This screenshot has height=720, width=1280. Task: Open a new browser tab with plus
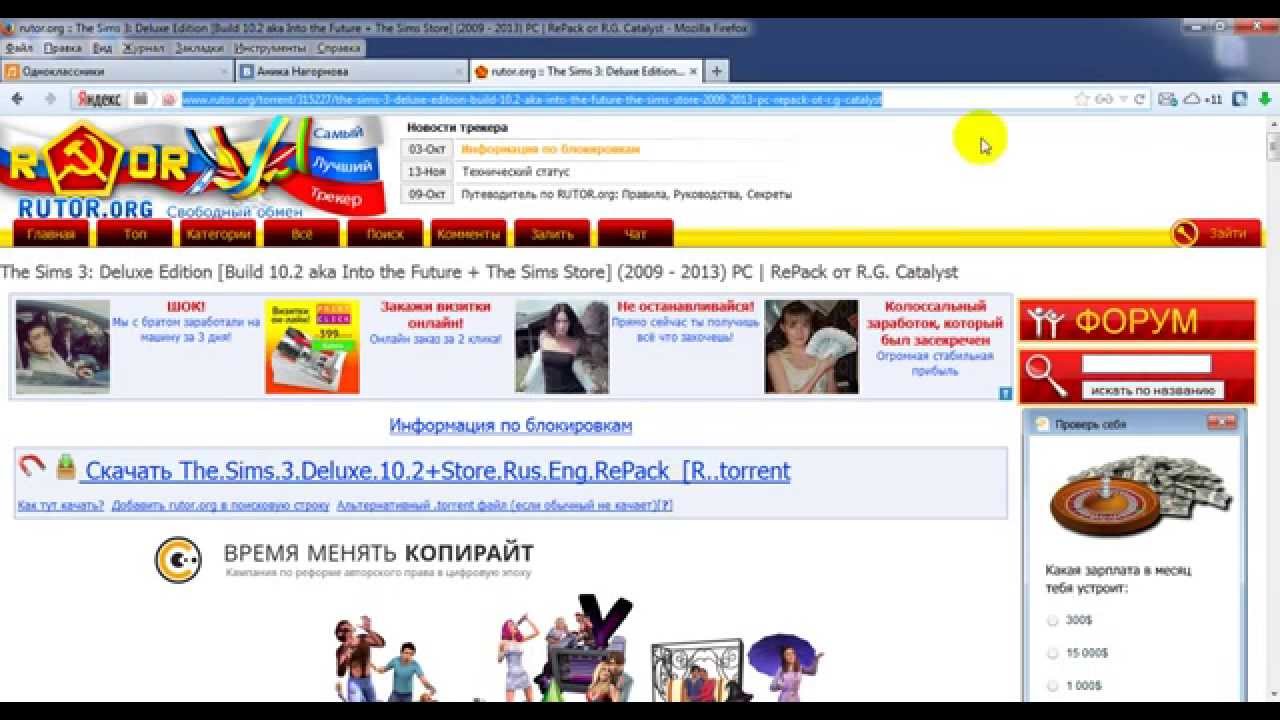pyautogui.click(x=716, y=71)
